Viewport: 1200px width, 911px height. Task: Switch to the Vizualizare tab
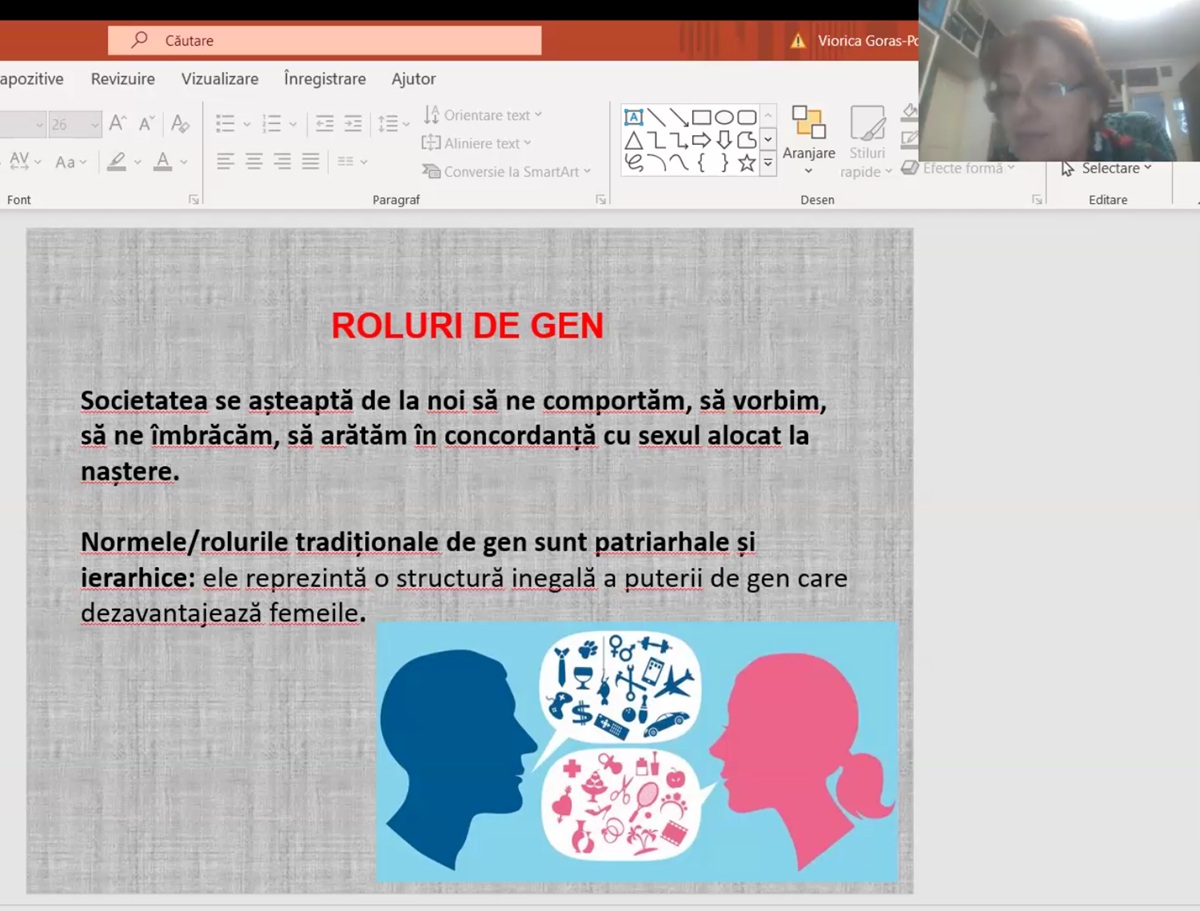pyautogui.click(x=219, y=79)
